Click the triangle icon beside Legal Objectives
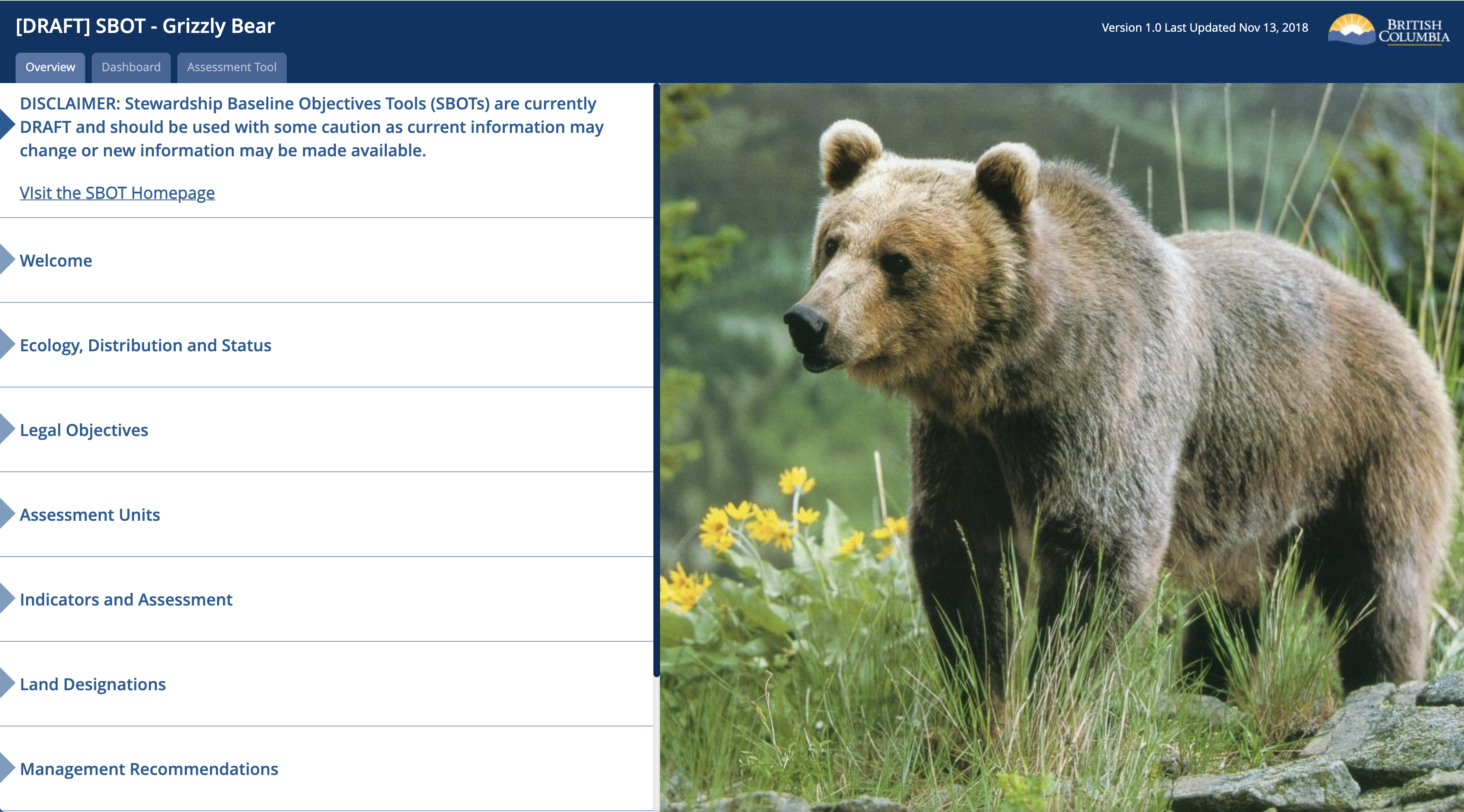The height and width of the screenshot is (812, 1464). click(x=7, y=429)
